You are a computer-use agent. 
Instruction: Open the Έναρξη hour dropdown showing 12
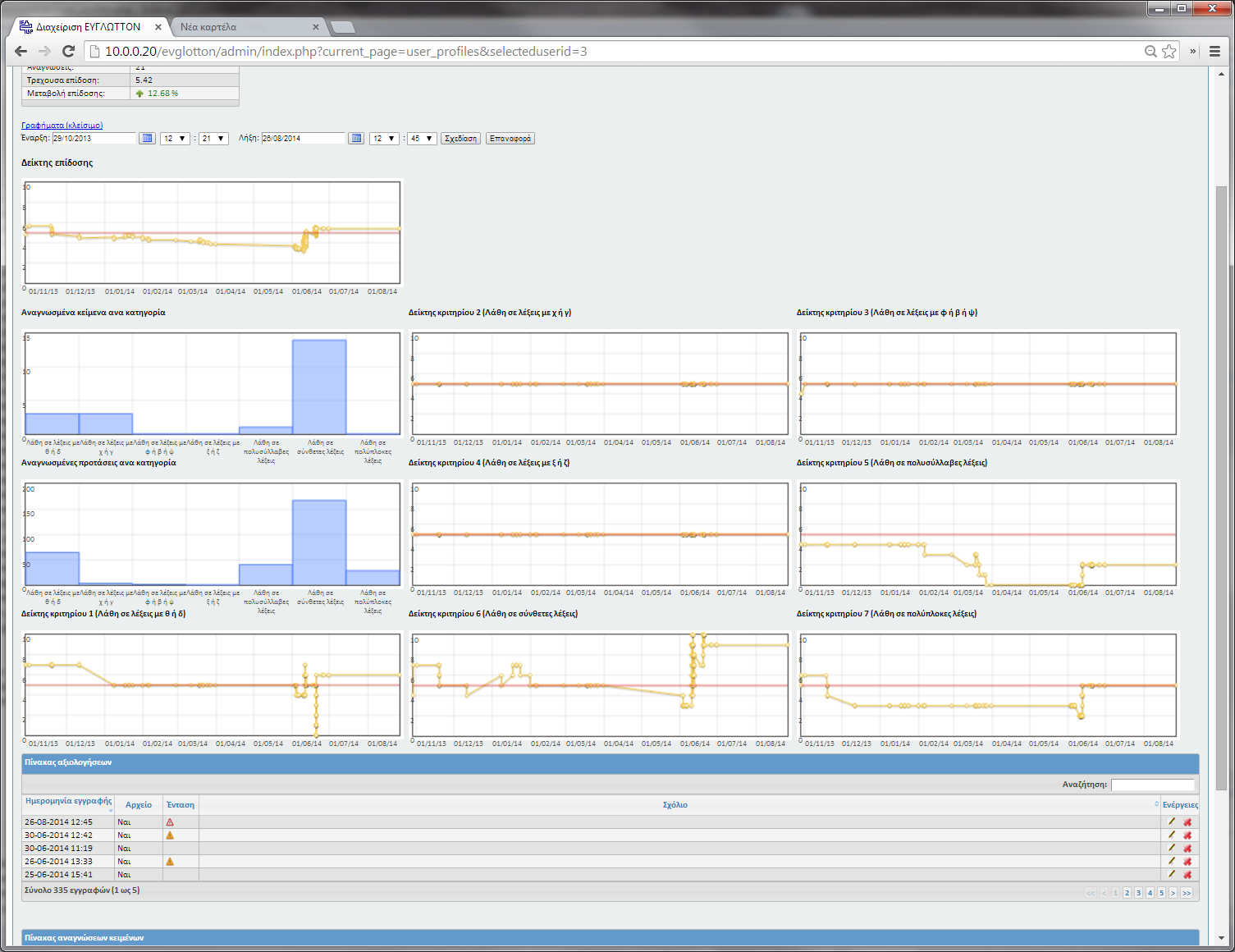175,139
